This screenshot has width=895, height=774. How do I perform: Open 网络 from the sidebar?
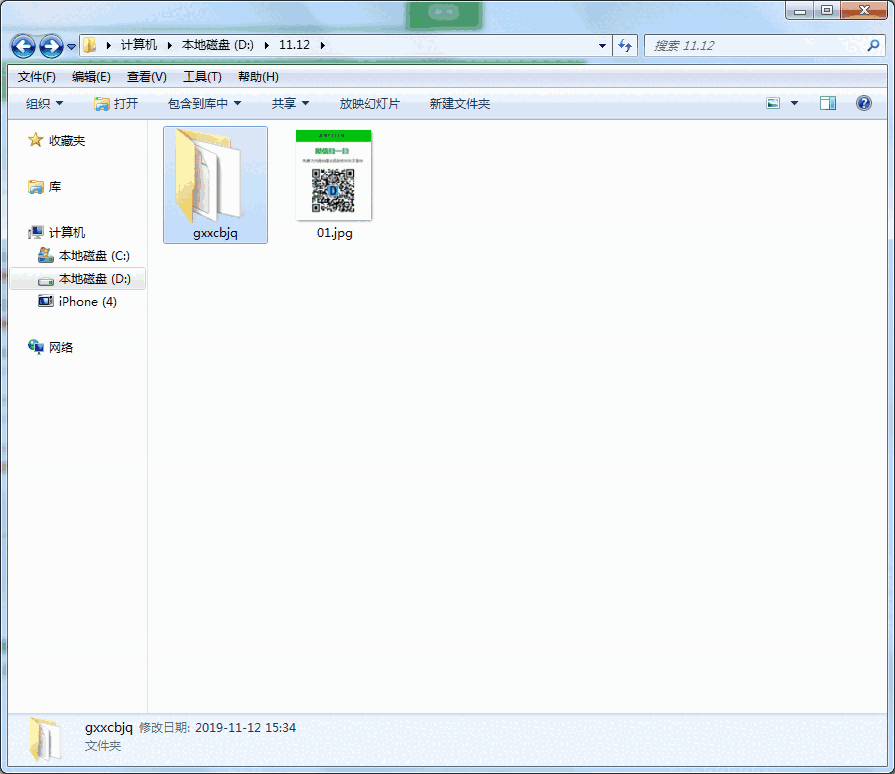[x=60, y=347]
